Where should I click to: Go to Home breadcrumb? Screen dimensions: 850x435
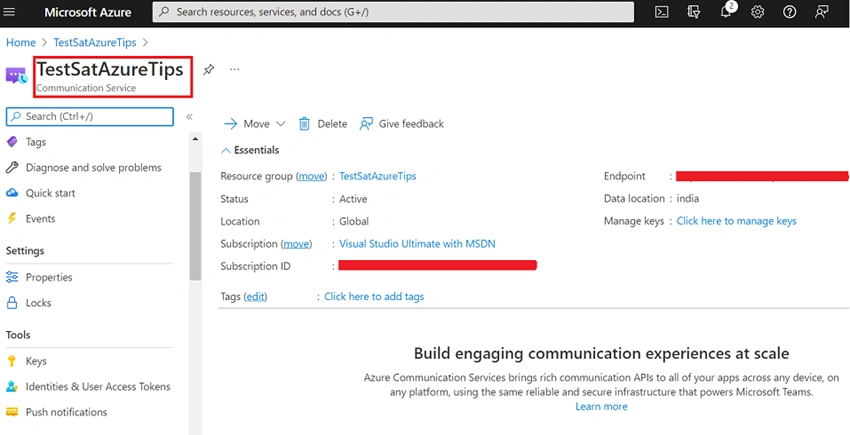[x=21, y=42]
